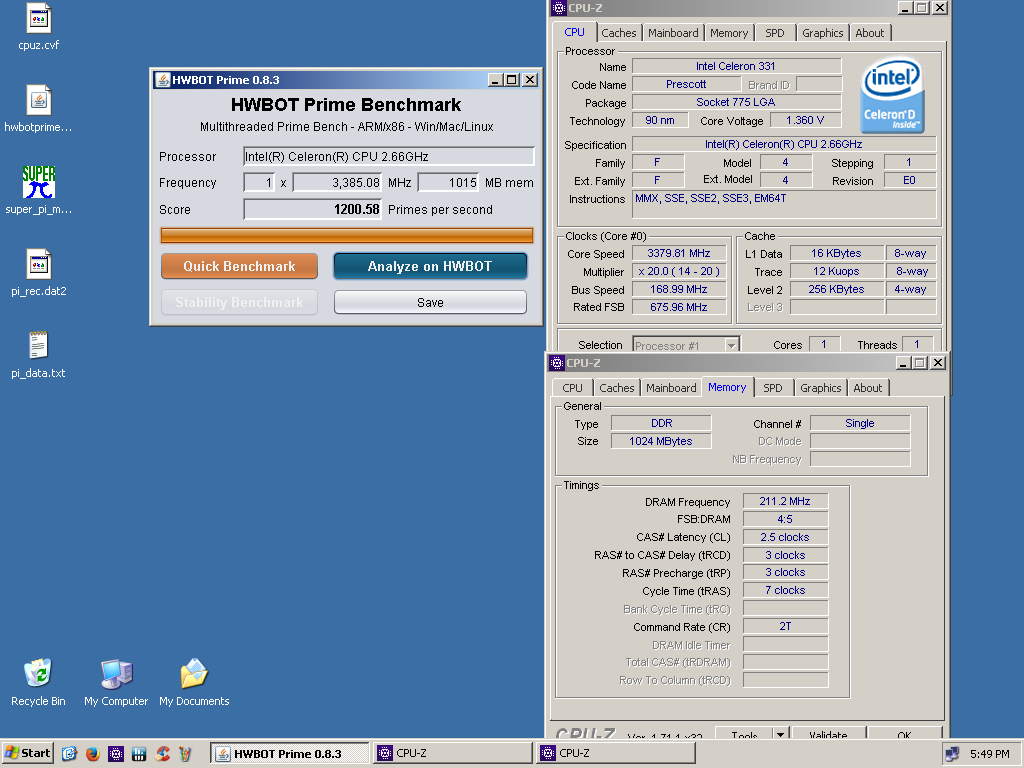This screenshot has height=768, width=1024.
Task: Click the CAS# Latency value 2.5 clocks
Action: tap(785, 537)
